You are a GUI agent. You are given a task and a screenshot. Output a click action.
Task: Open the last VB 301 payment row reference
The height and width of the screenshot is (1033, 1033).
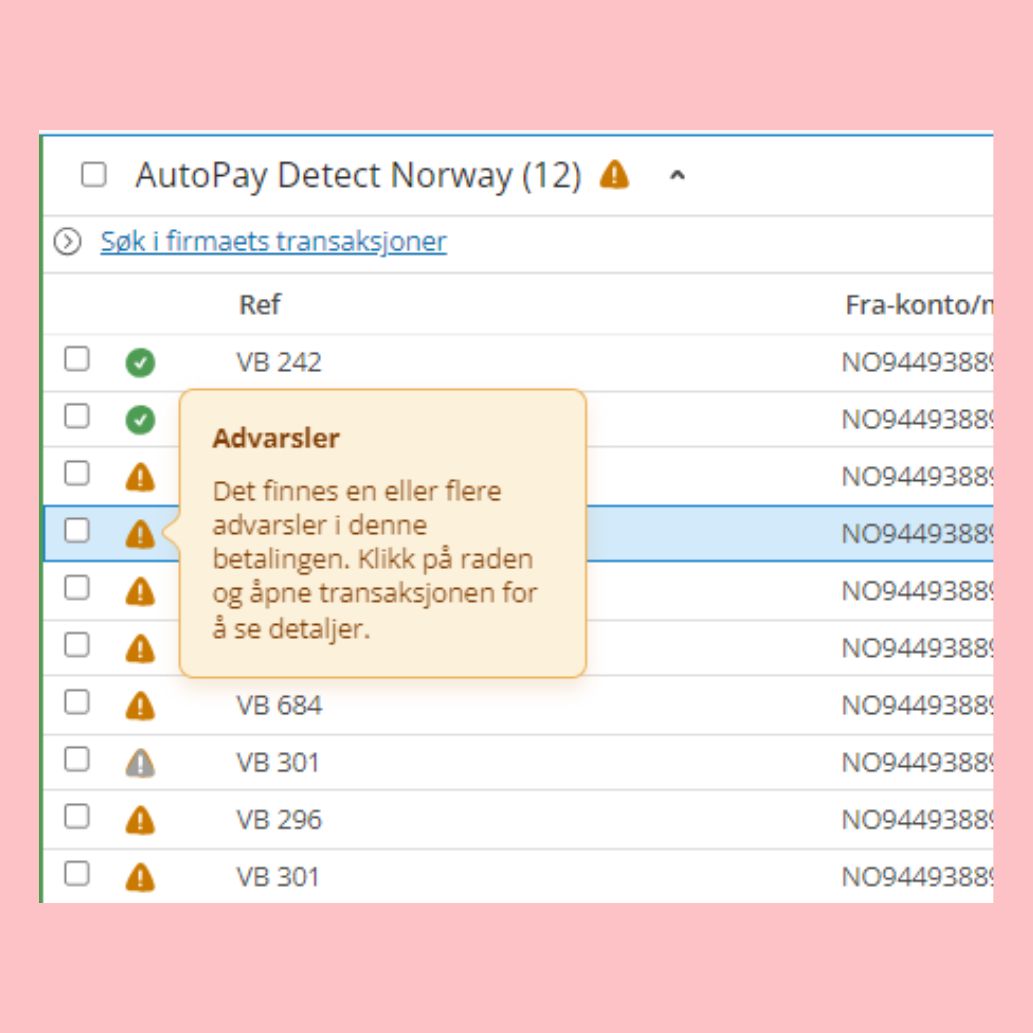[x=277, y=877]
